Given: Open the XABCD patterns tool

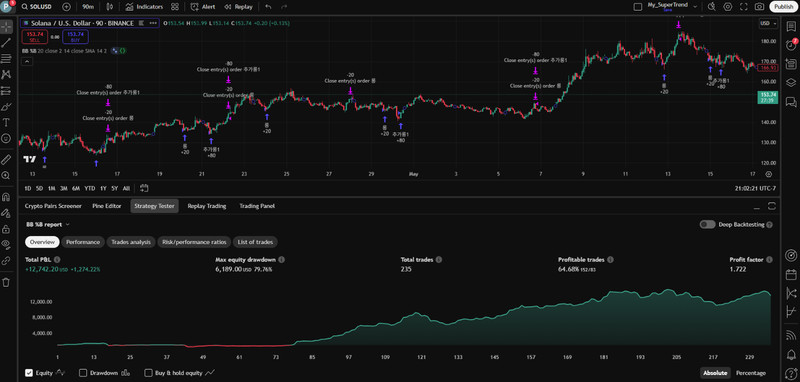Looking at the screenshot, I should pos(6,74).
